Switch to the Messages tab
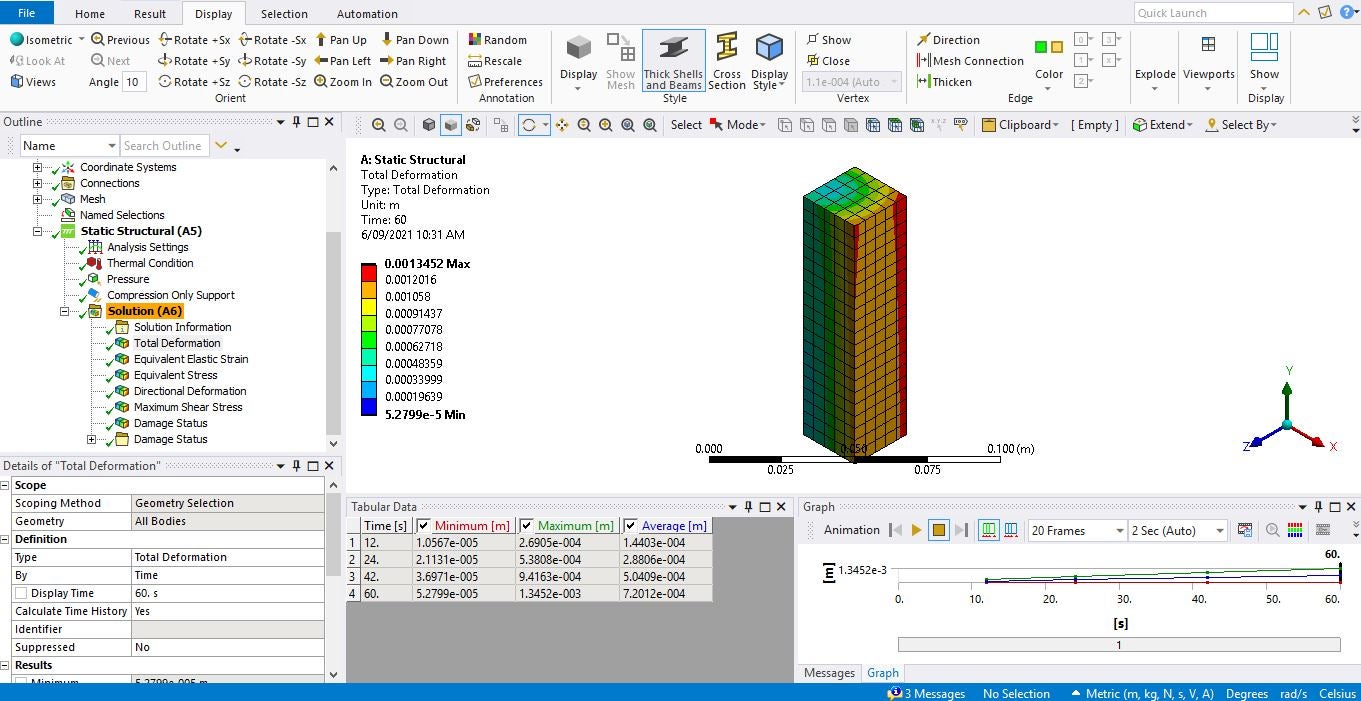Image resolution: width=1361 pixels, height=701 pixels. pyautogui.click(x=829, y=673)
